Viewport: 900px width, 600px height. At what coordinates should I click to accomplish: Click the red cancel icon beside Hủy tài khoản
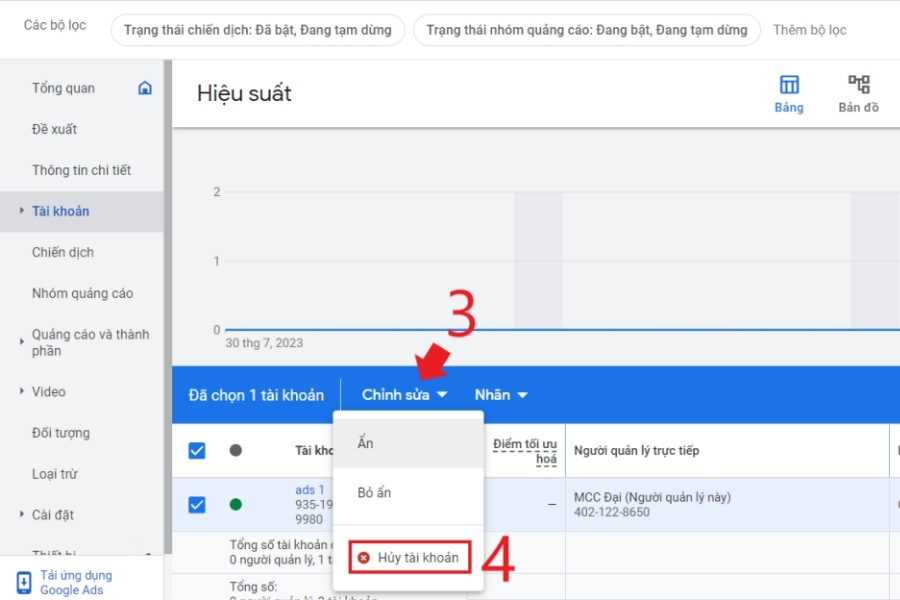click(363, 558)
